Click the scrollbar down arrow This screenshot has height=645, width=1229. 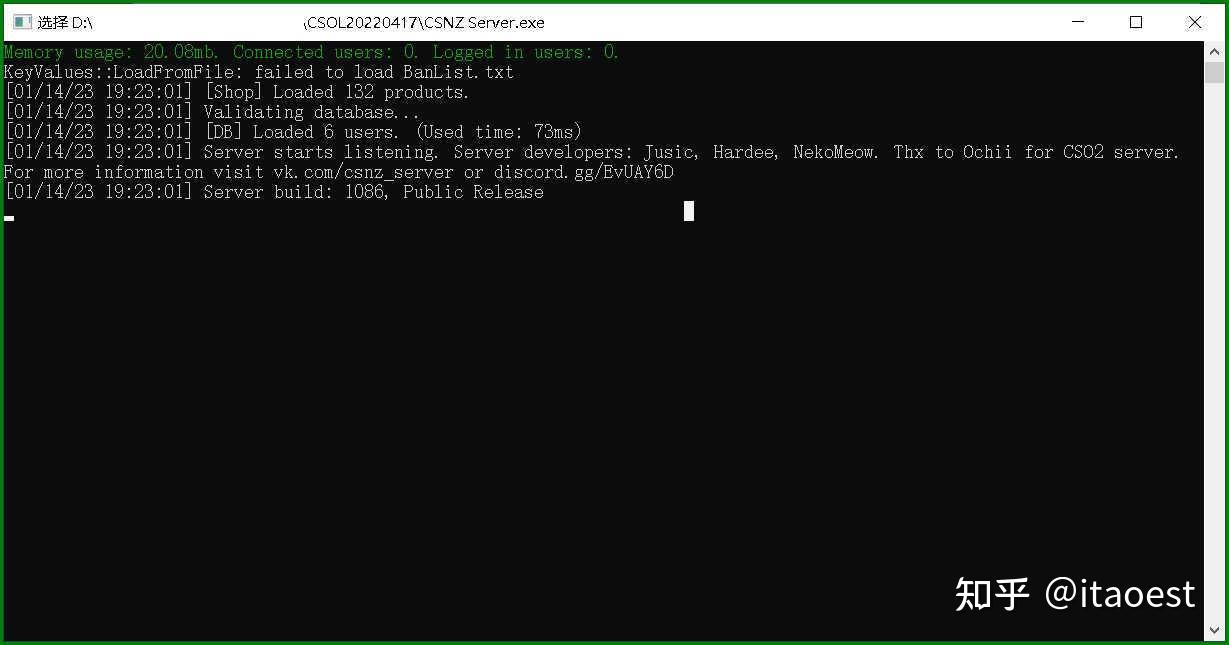point(1214,630)
